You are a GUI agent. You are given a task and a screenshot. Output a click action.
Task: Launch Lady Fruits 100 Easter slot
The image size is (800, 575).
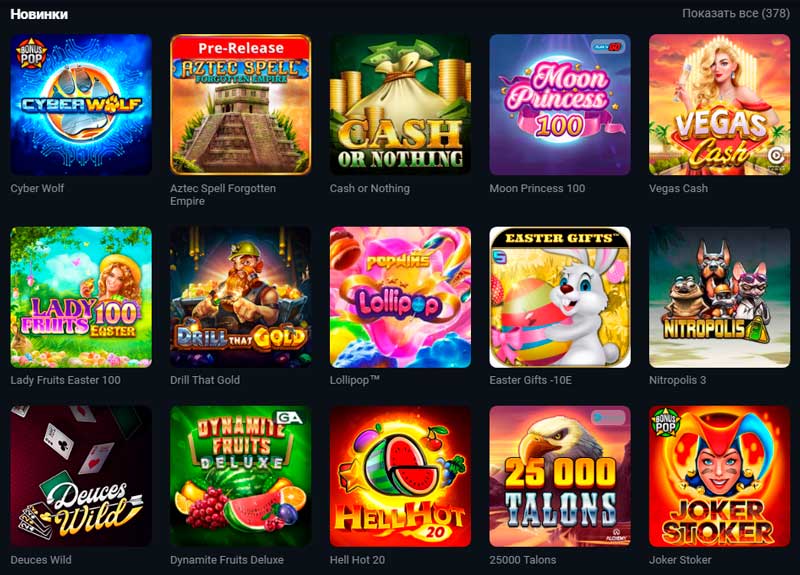pos(81,297)
